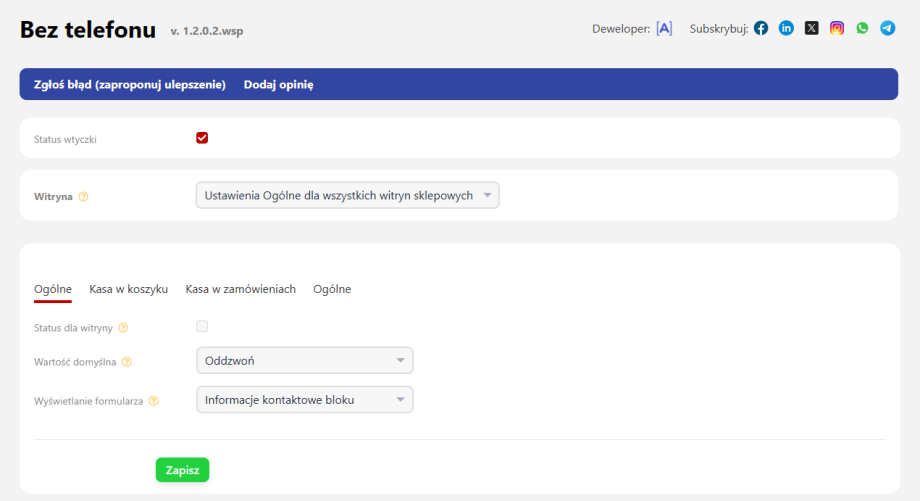
Task: Open the Telegram channel icon
Action: (887, 28)
